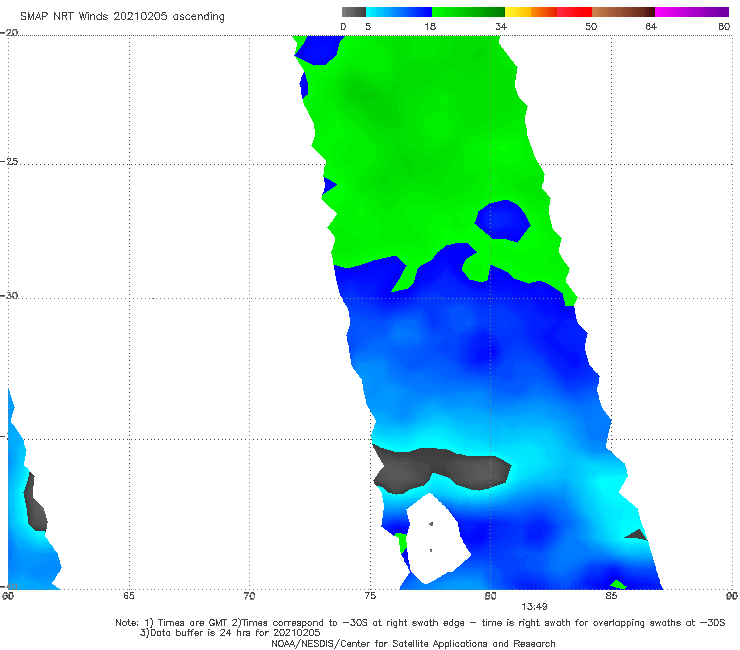Image resolution: width=740 pixels, height=650 pixels.
Task: Click the color bar label '18'
Action: 430,26
